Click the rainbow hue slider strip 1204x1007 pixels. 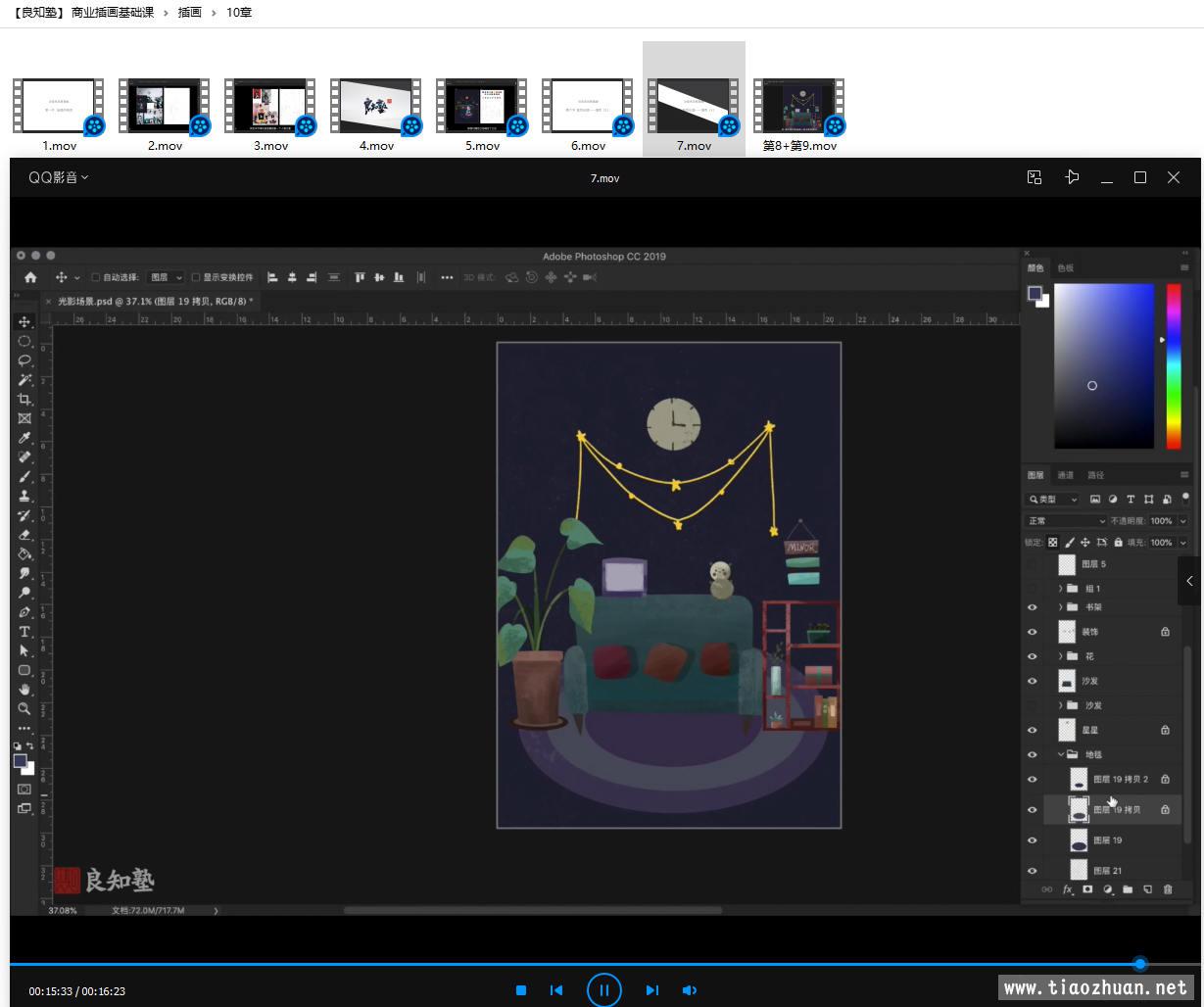[1173, 365]
